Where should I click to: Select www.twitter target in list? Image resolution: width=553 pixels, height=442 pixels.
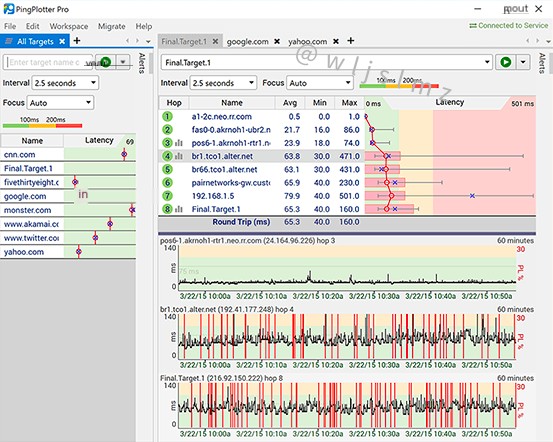(x=31, y=238)
